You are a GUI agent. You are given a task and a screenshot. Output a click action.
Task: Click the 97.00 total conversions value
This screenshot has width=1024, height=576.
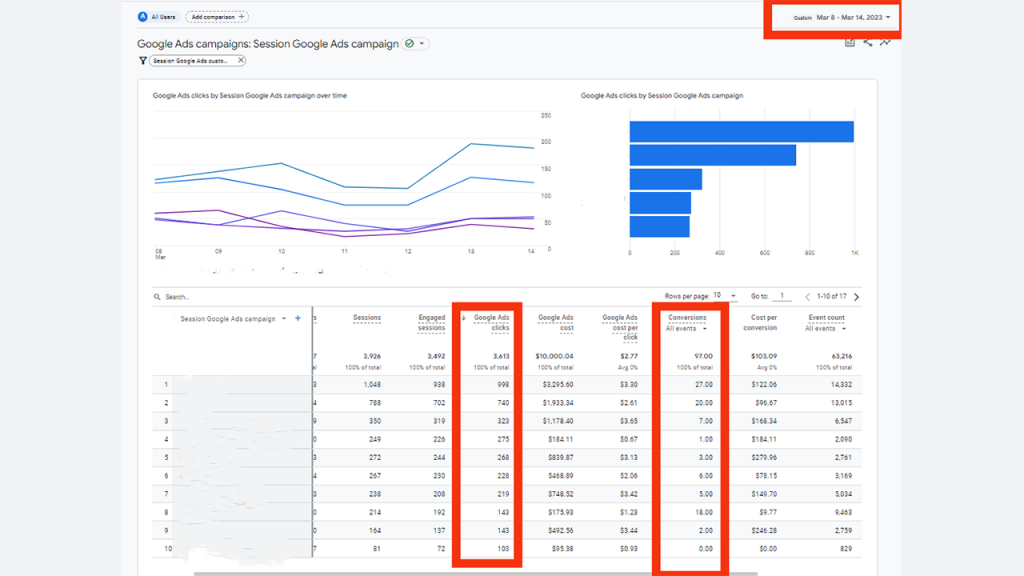(703, 357)
